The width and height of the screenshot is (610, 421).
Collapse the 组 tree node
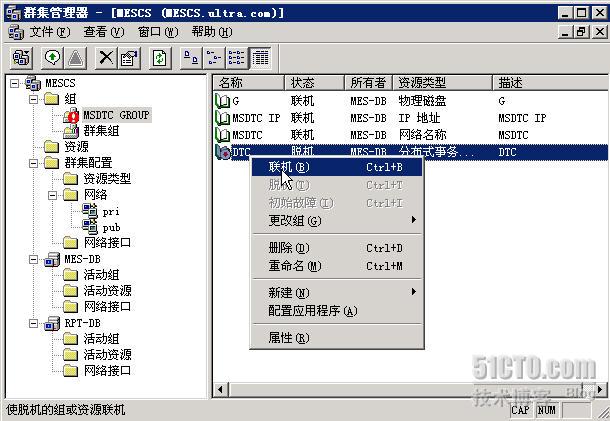[33, 99]
